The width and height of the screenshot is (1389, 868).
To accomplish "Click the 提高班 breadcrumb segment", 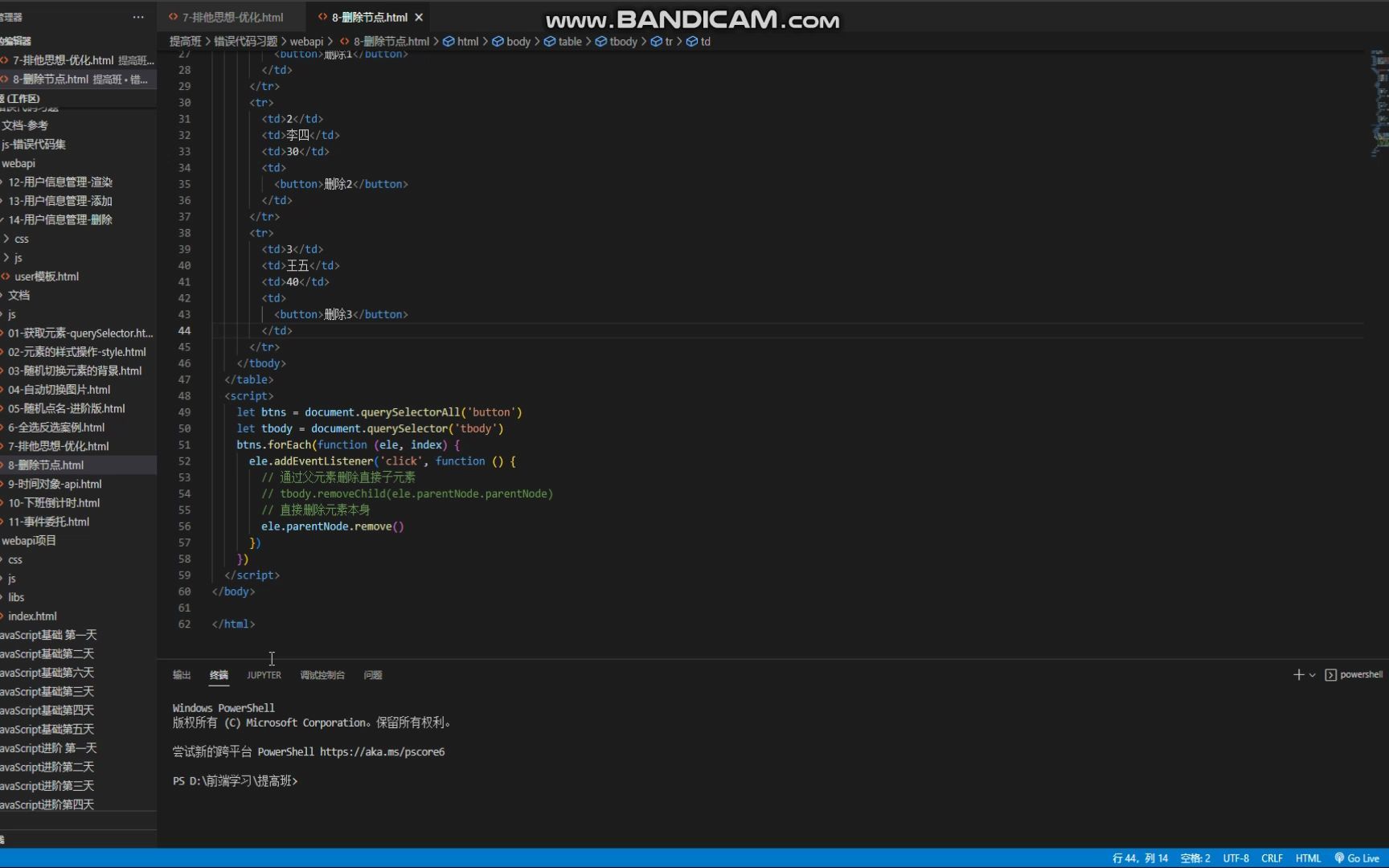I will pyautogui.click(x=185, y=41).
